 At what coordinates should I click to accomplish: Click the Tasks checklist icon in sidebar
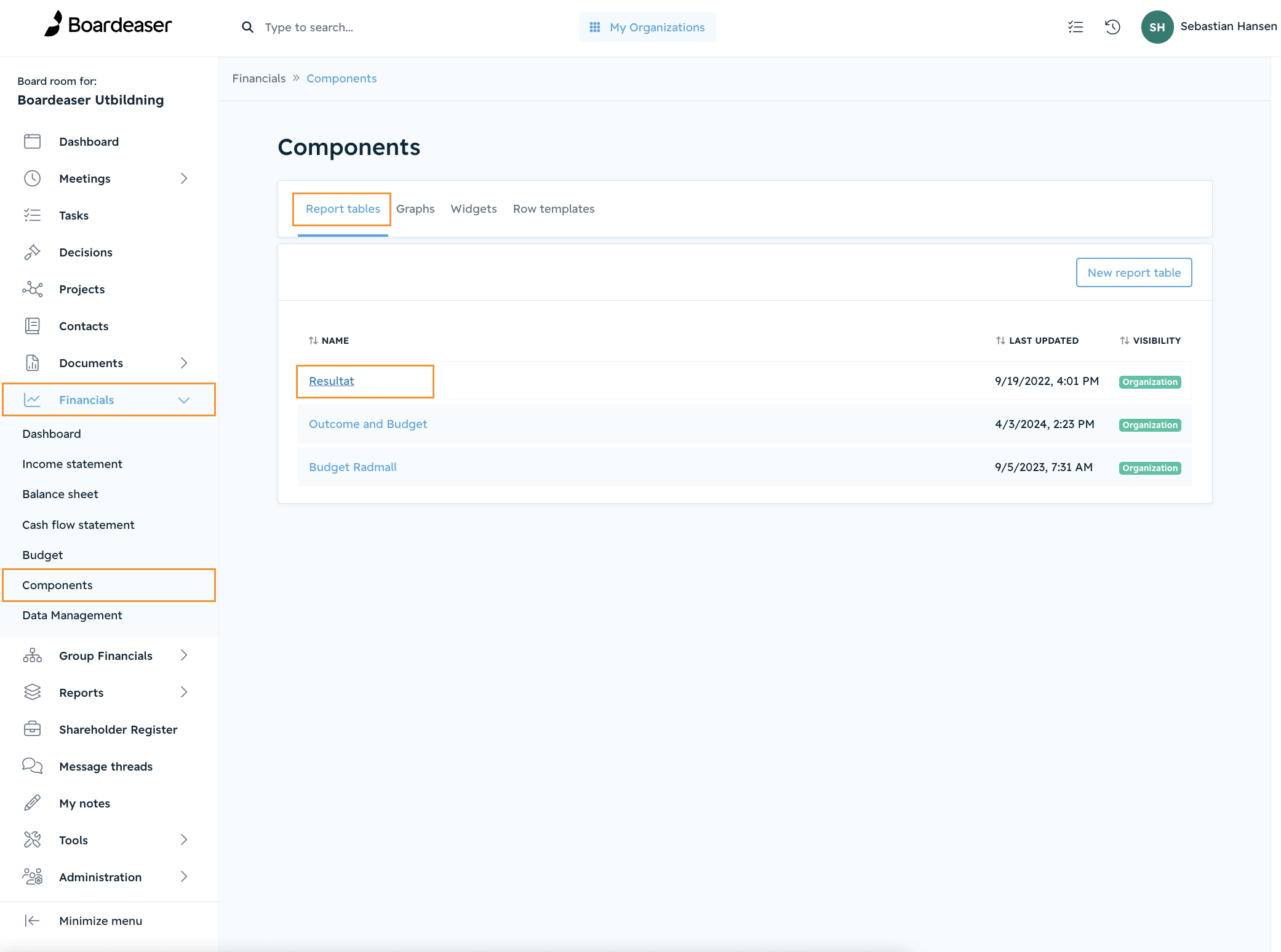click(32, 215)
